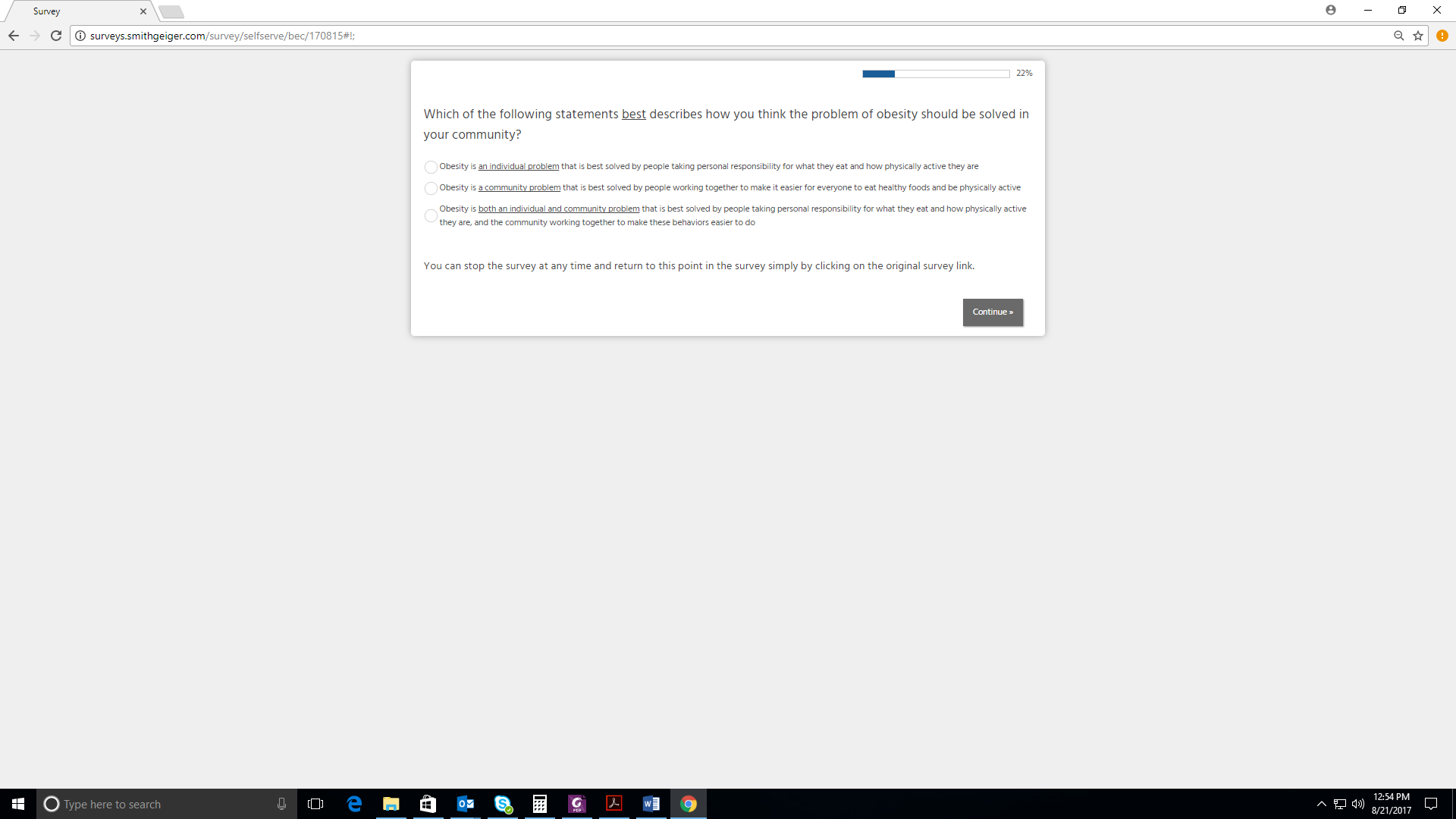
Task: Switch to the Survey tab
Action: point(76,11)
